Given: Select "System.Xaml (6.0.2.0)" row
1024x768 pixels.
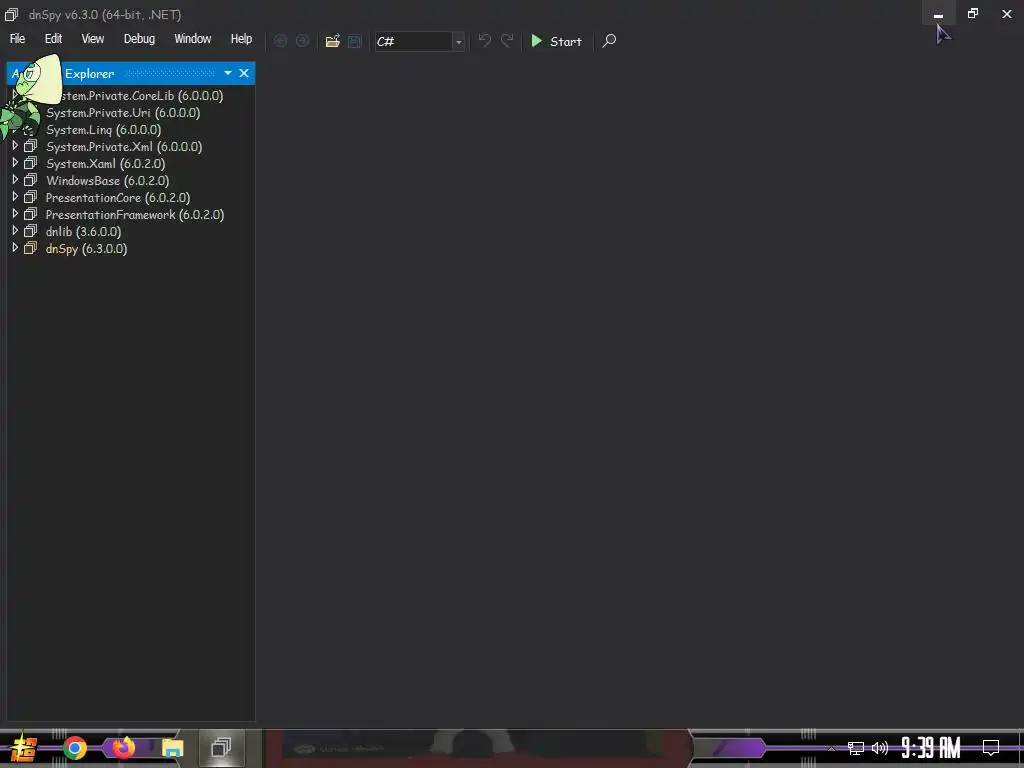Looking at the screenshot, I should point(105,164).
